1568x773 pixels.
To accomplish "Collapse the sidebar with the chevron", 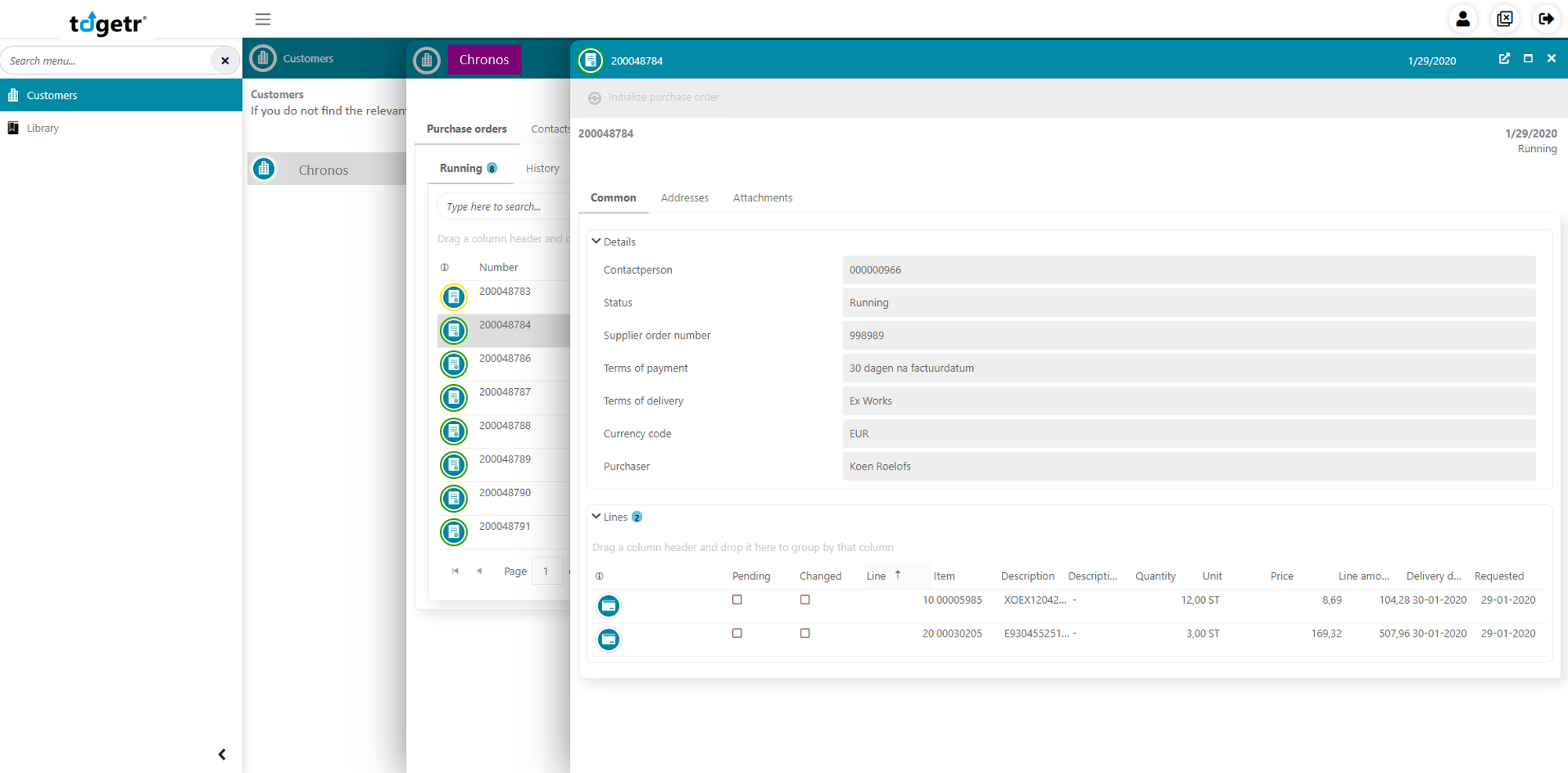I will [222, 754].
